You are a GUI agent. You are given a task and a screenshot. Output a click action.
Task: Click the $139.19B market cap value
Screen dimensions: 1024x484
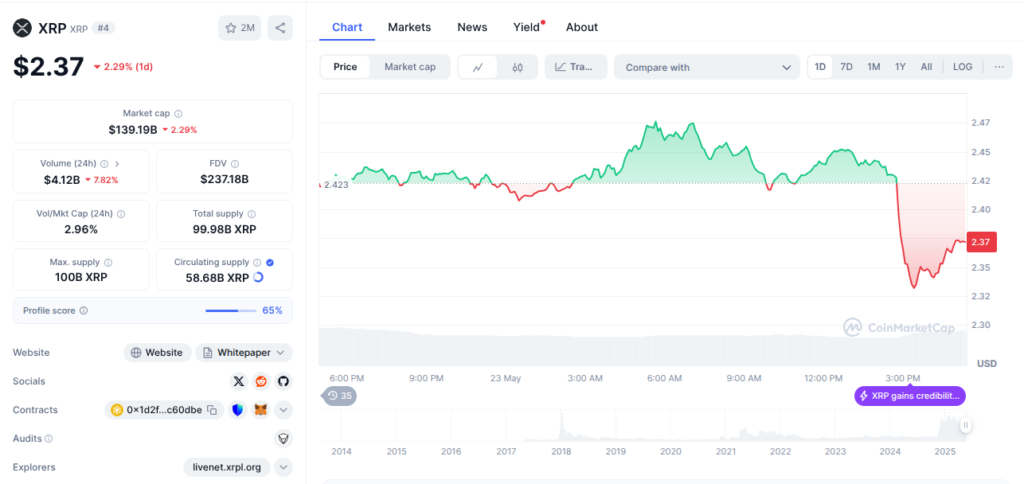pos(133,130)
